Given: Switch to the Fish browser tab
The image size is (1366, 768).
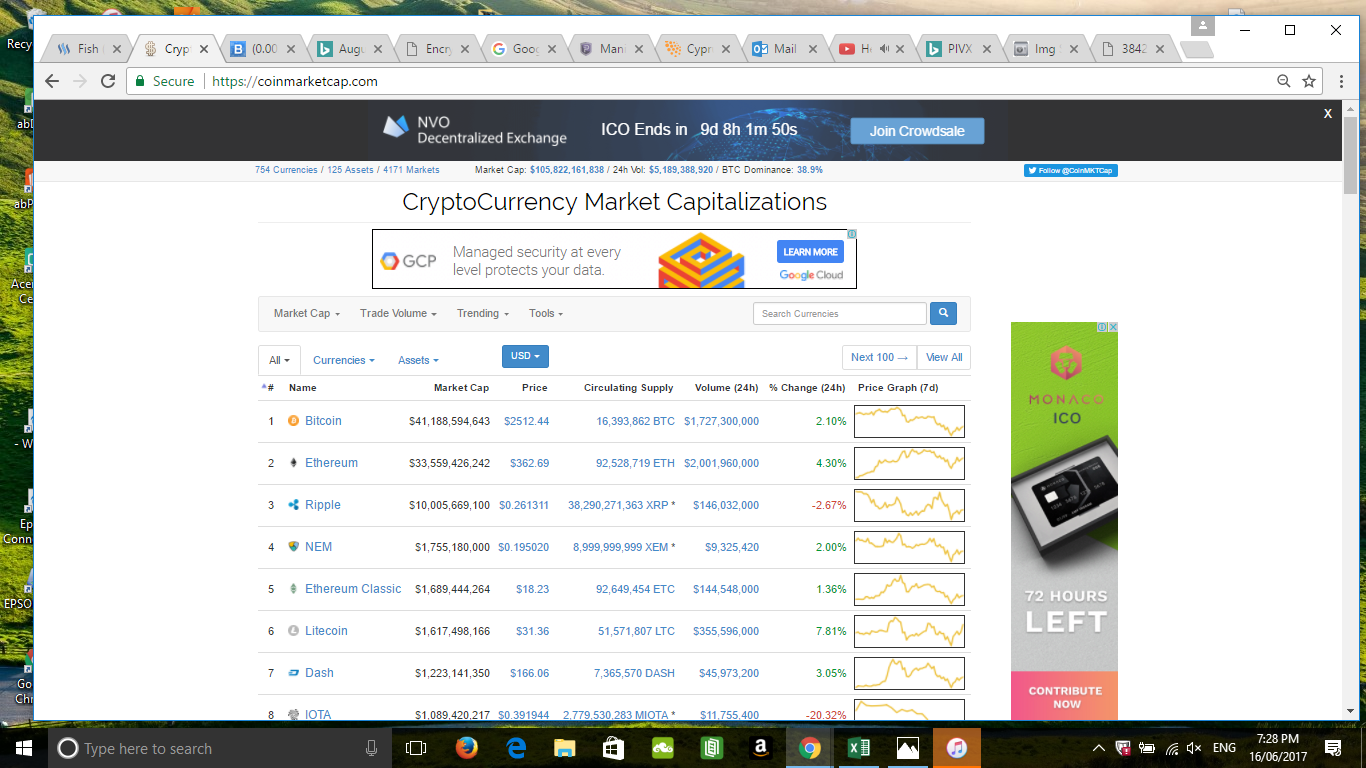Looking at the screenshot, I should (x=89, y=48).
